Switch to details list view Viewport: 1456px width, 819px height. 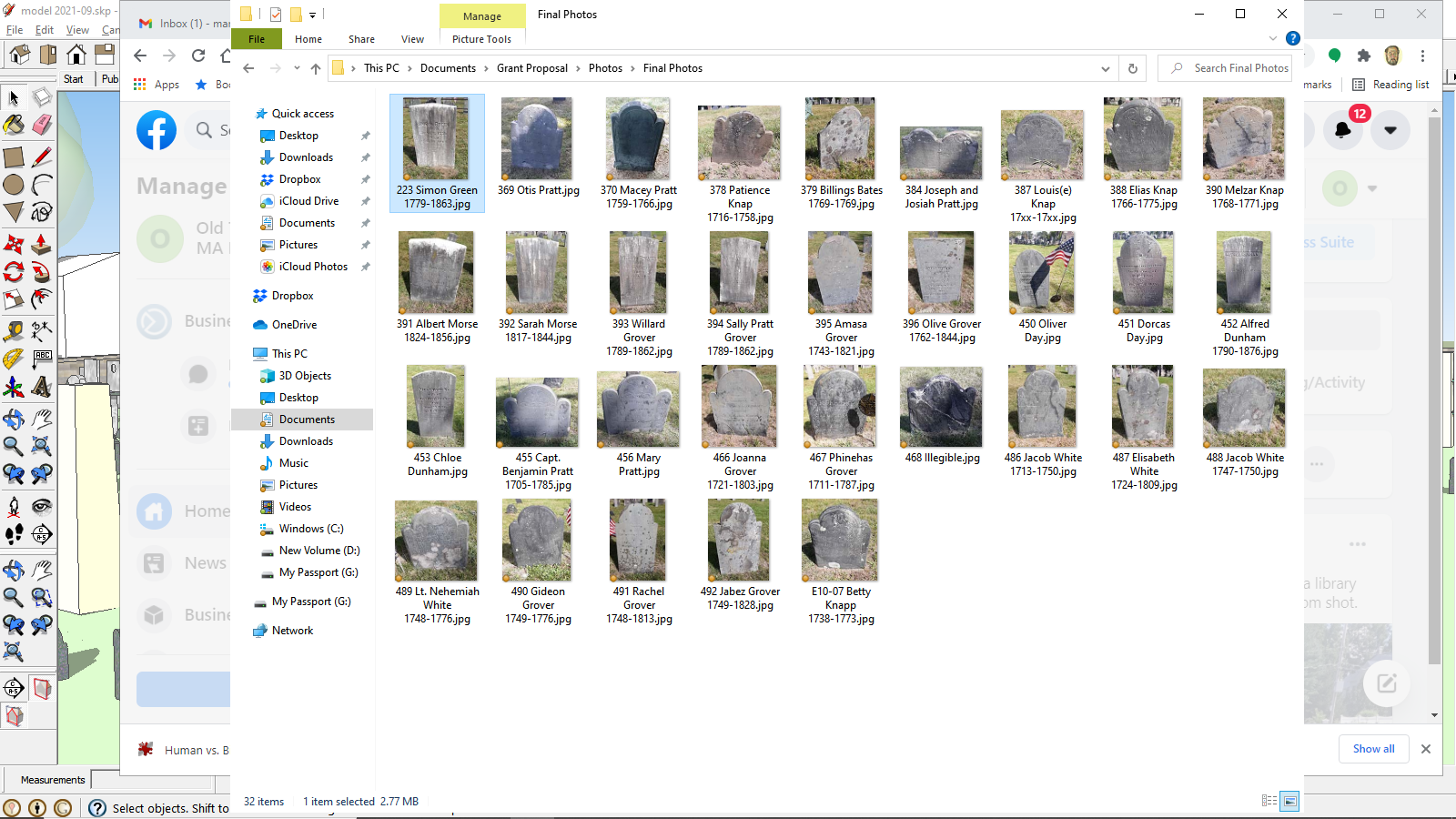(1269, 801)
